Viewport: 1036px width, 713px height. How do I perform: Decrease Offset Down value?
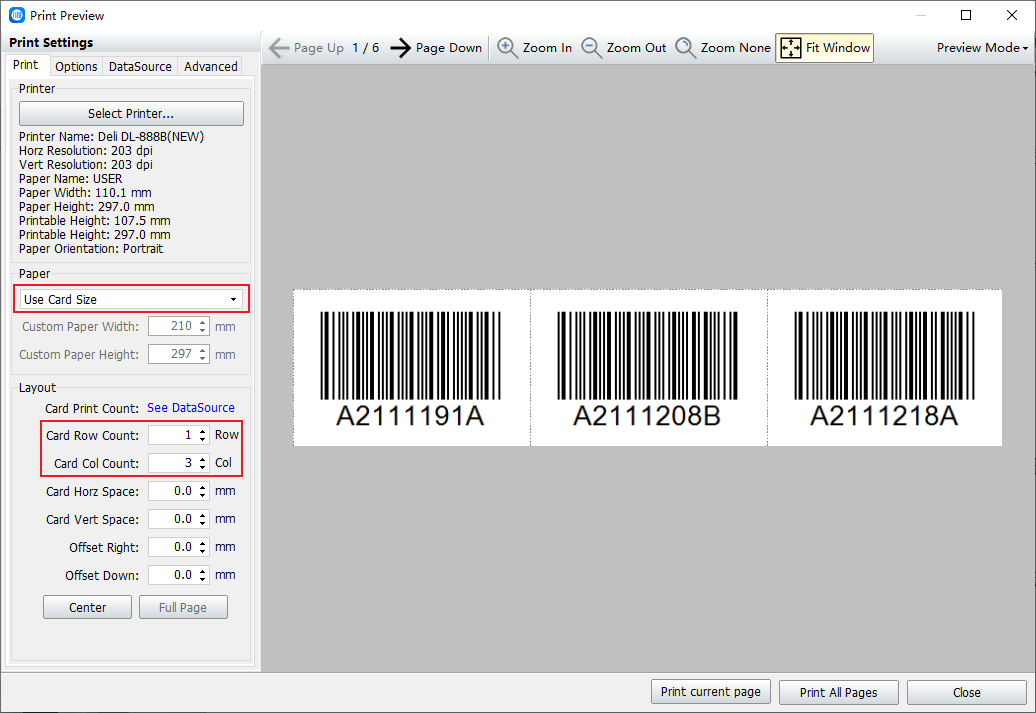pyautogui.click(x=203, y=580)
